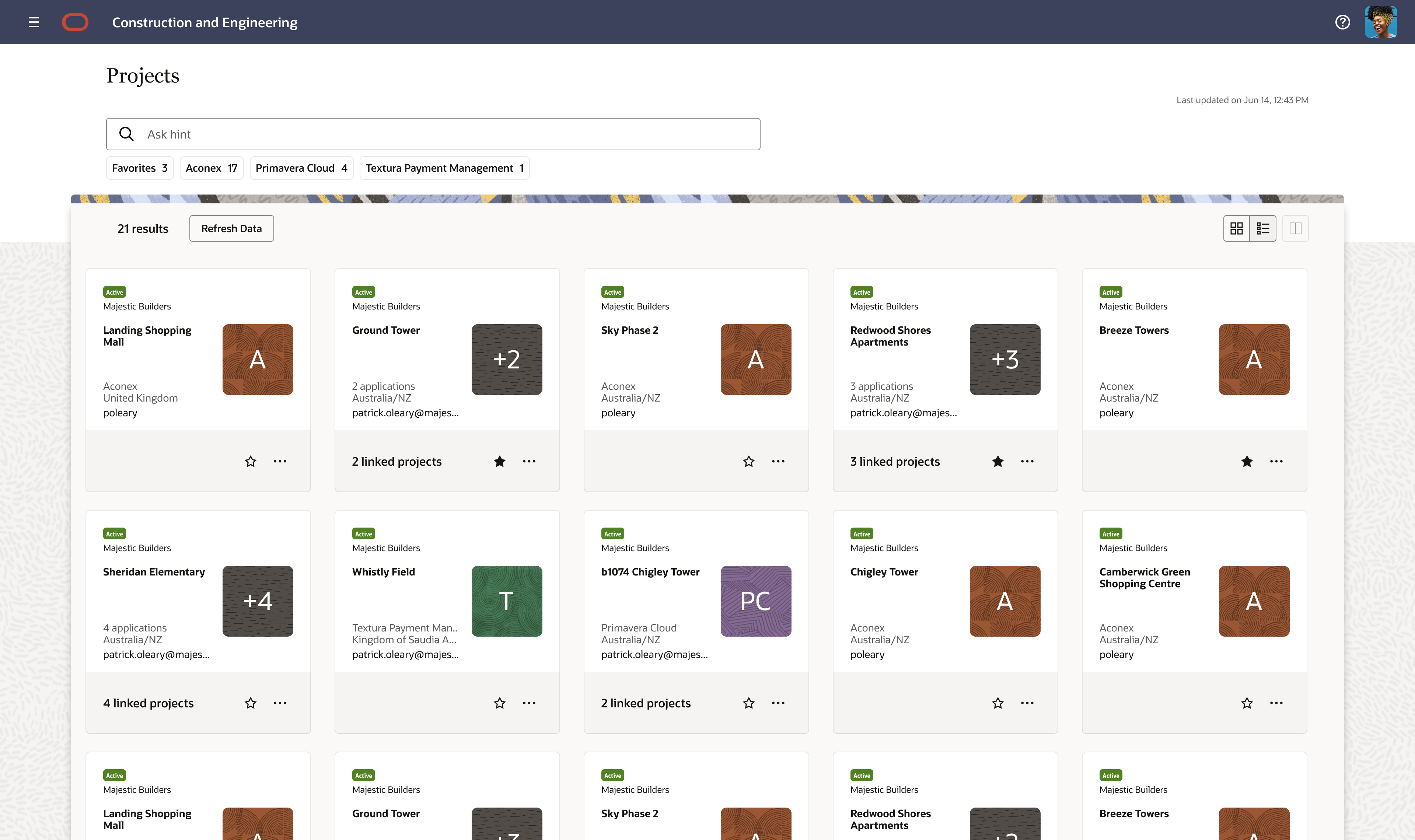The image size is (1415, 840).
Task: Open more options for Landing Shopping Mall
Action: [280, 461]
